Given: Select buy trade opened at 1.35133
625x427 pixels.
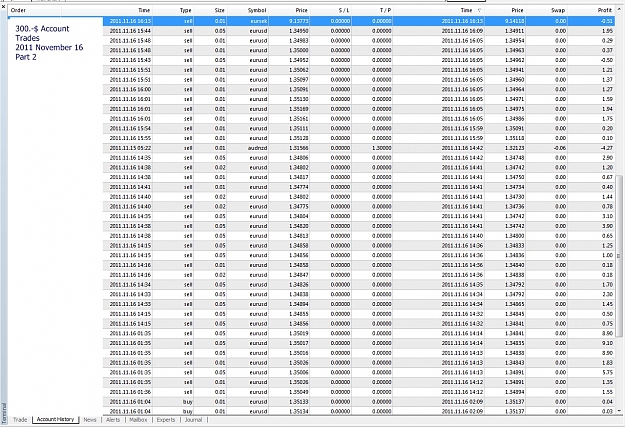Looking at the screenshot, I should pos(359,401).
